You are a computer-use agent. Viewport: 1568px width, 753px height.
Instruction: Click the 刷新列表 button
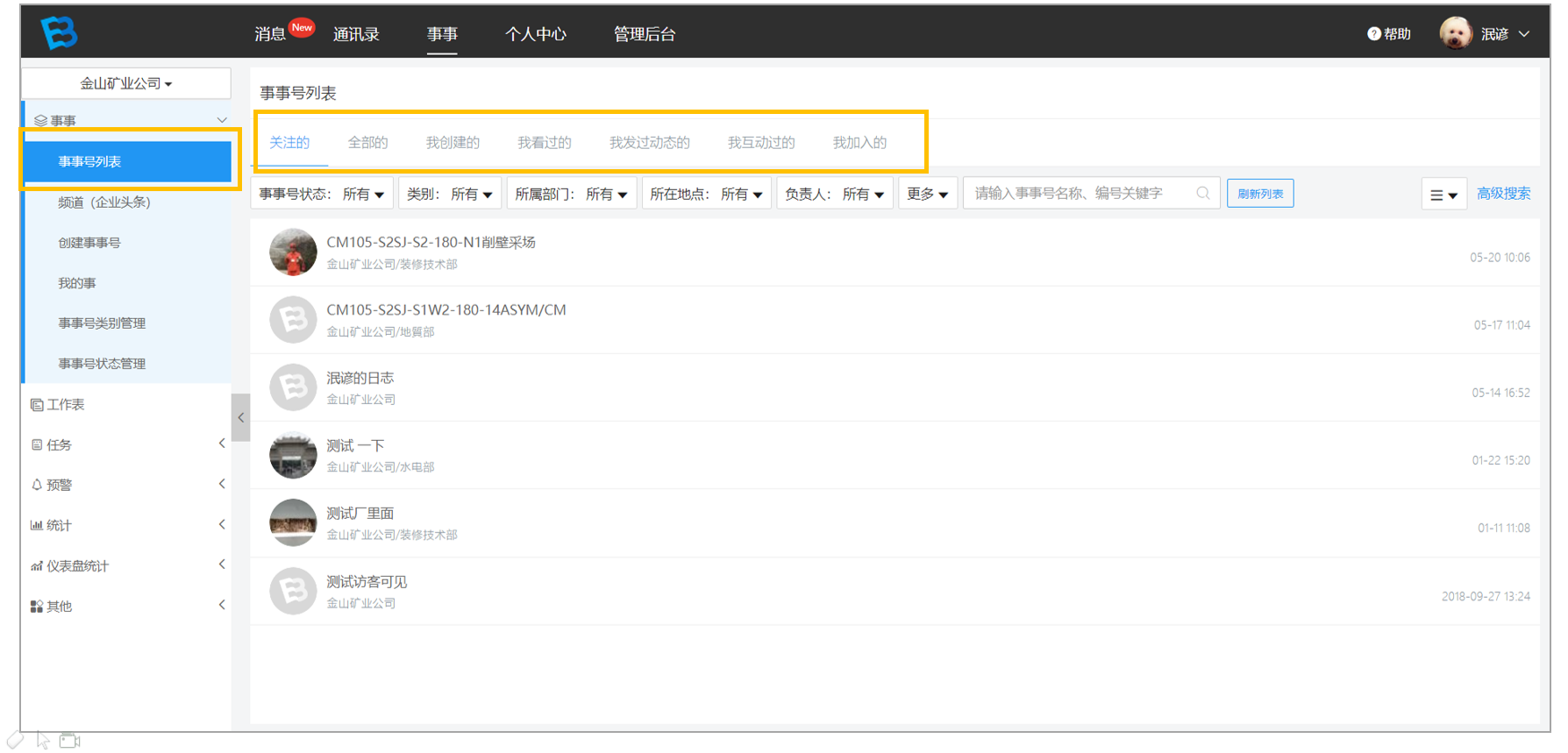click(x=1260, y=194)
